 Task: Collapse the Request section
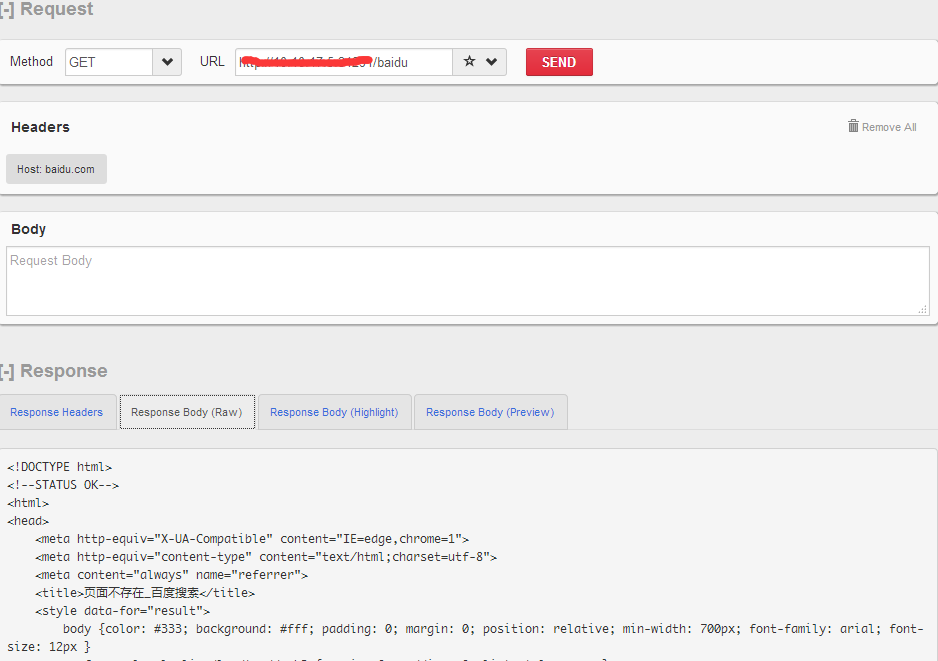(7, 10)
